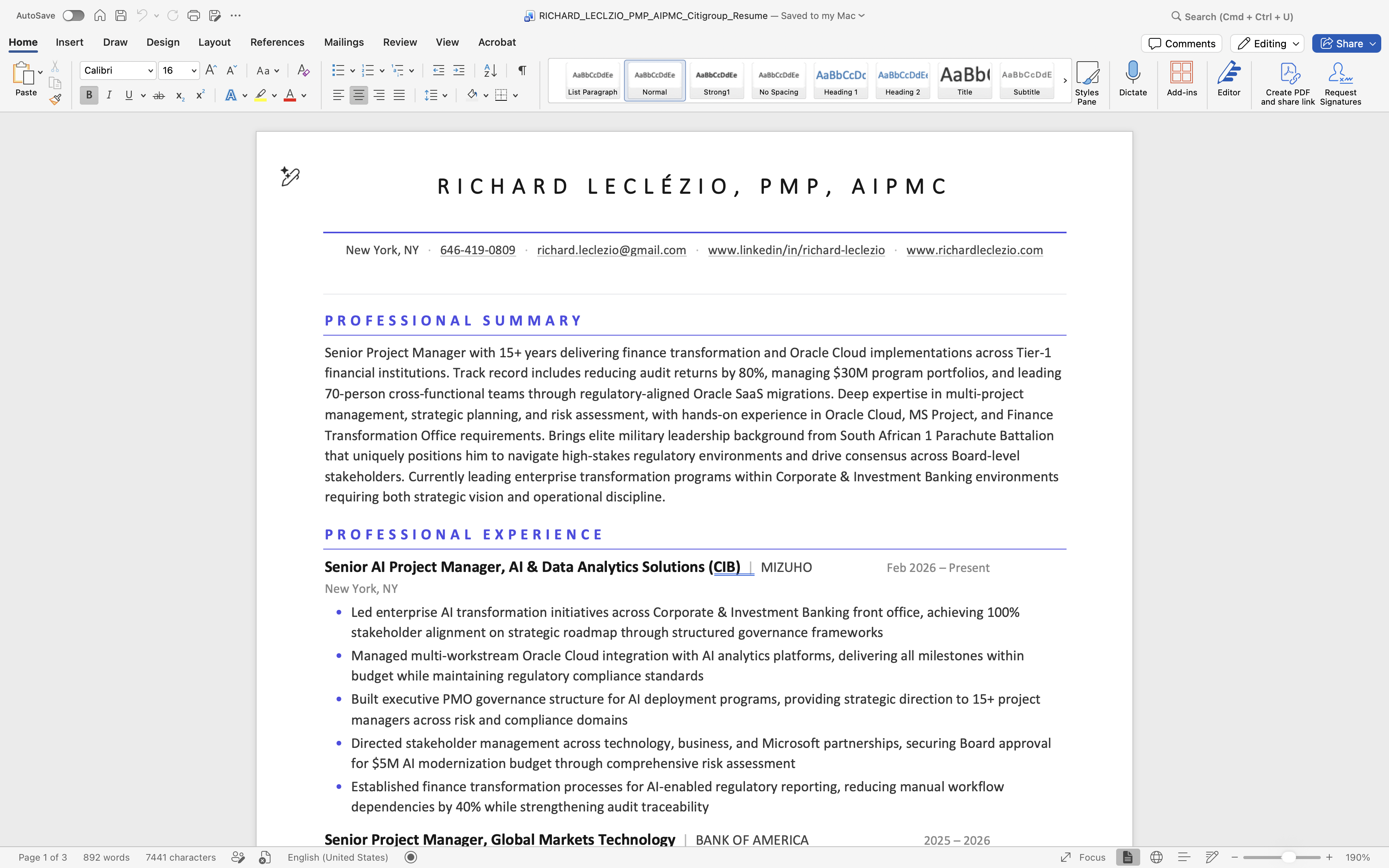The height and width of the screenshot is (868, 1389).
Task: Toggle Italic formatting
Action: [109, 95]
